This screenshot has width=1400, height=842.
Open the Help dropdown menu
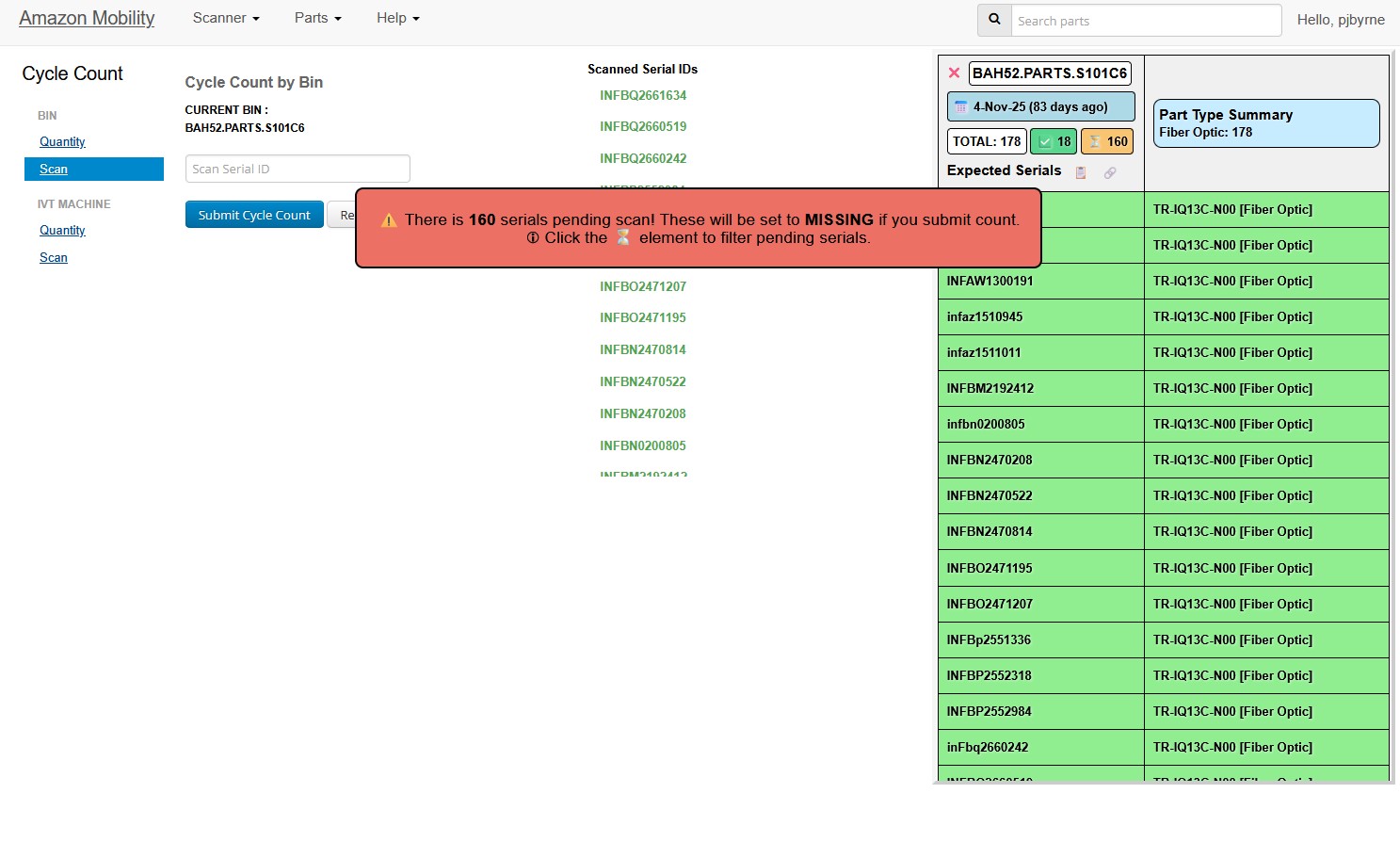[396, 18]
